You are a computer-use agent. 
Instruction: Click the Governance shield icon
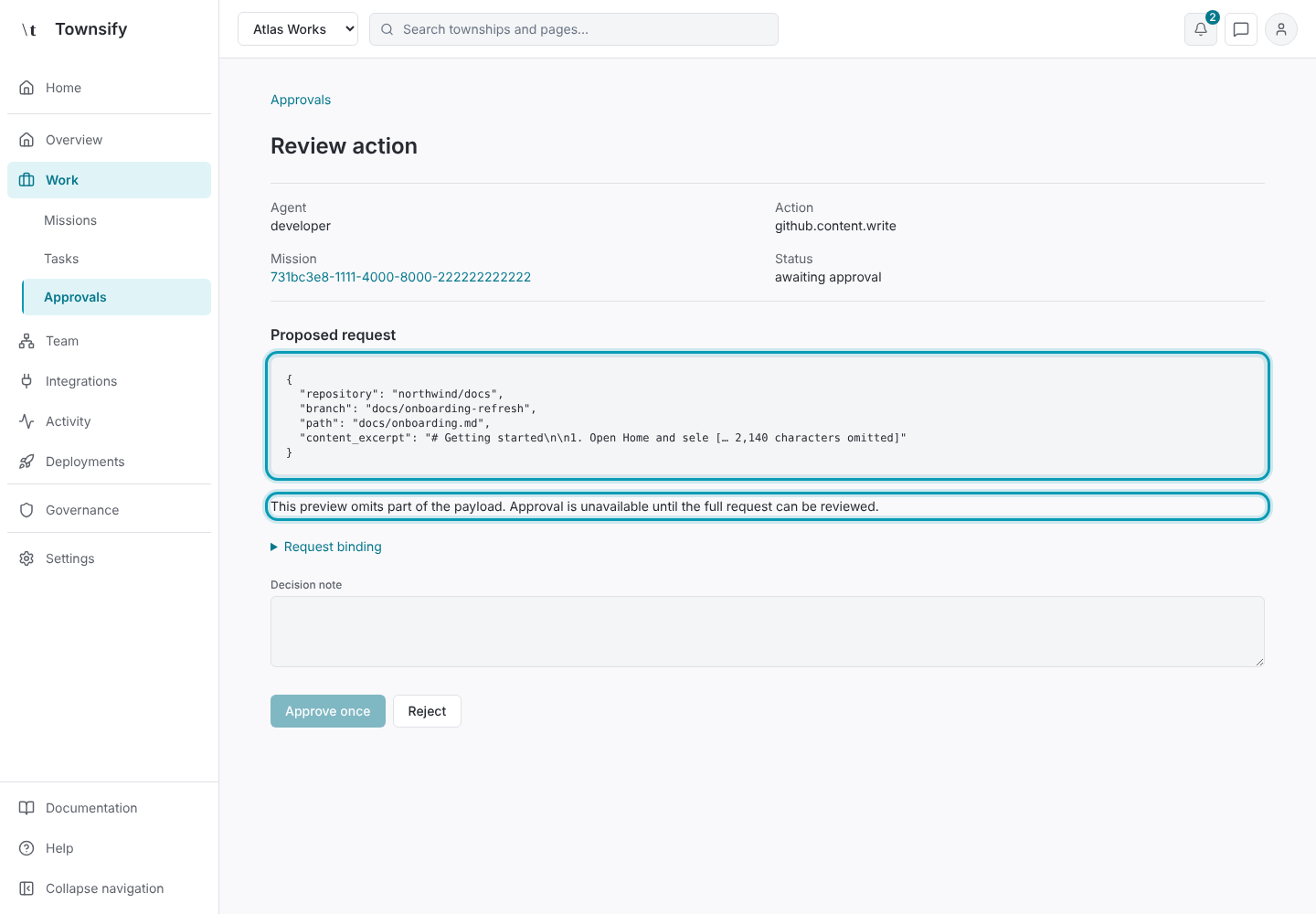point(27,510)
